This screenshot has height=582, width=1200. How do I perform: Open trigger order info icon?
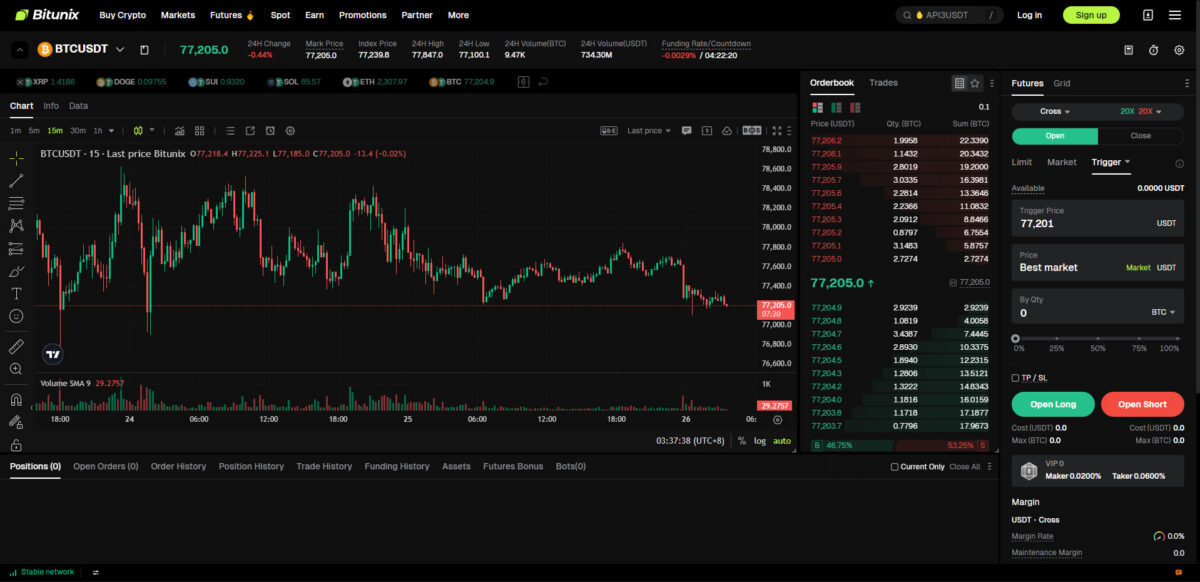pos(1179,163)
